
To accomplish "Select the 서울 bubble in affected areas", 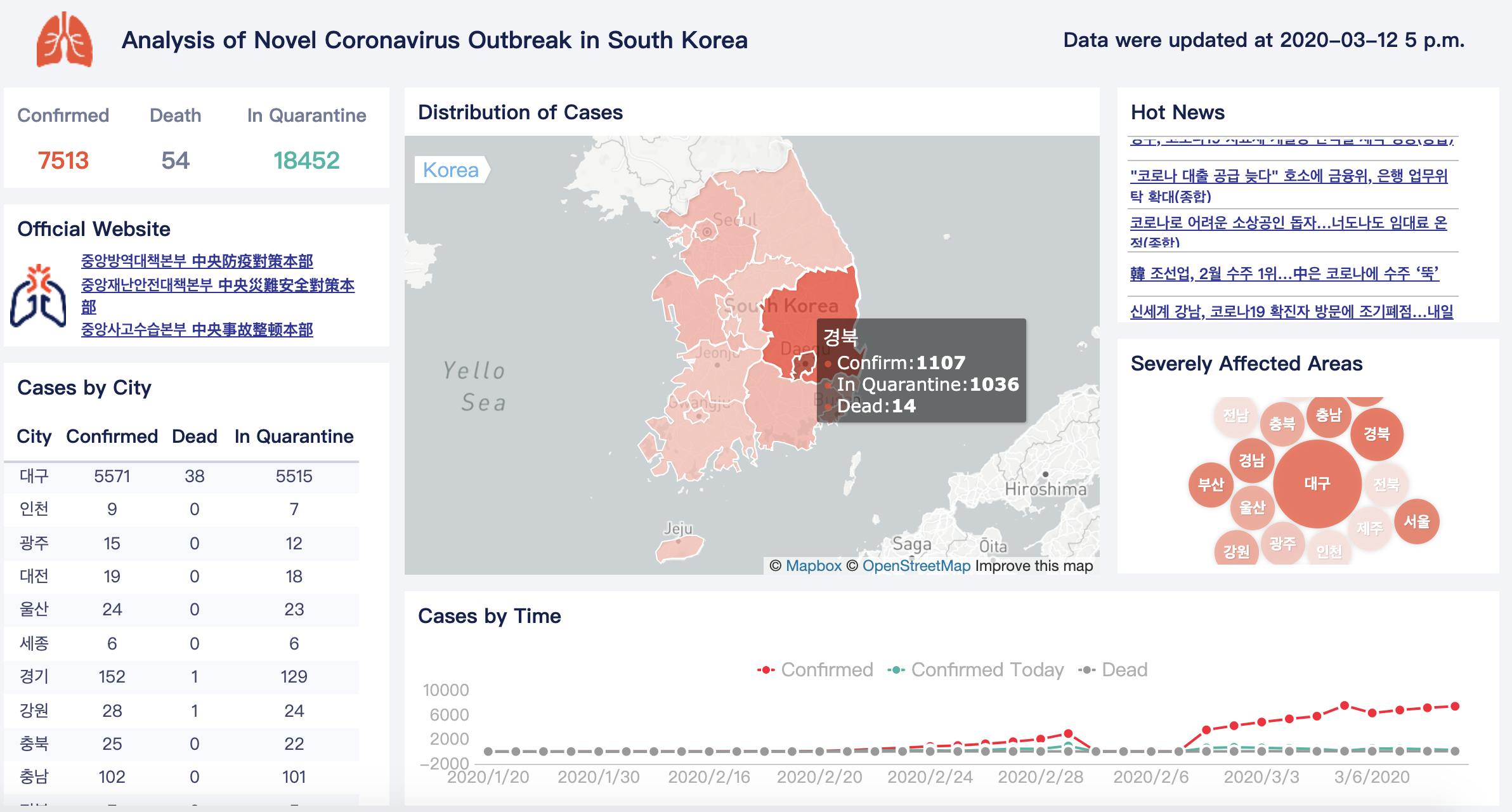I will pos(1417,521).
